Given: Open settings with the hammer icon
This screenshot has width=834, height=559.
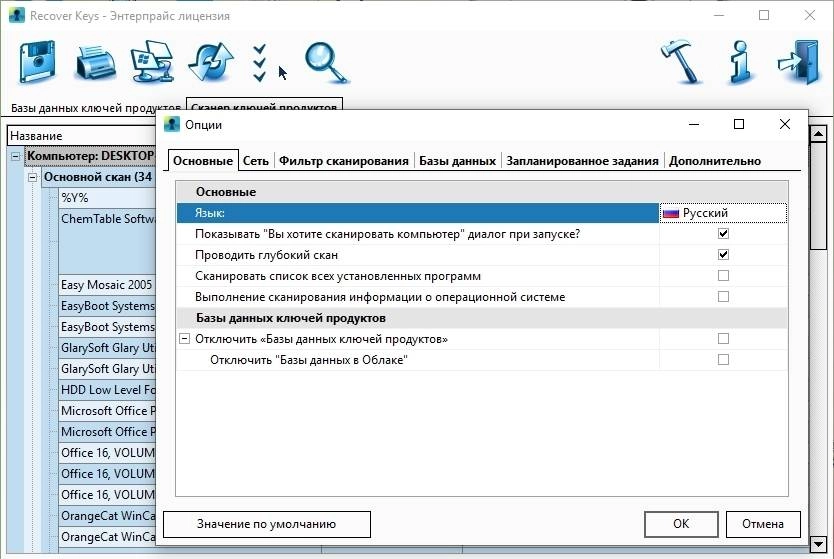Looking at the screenshot, I should tap(680, 62).
